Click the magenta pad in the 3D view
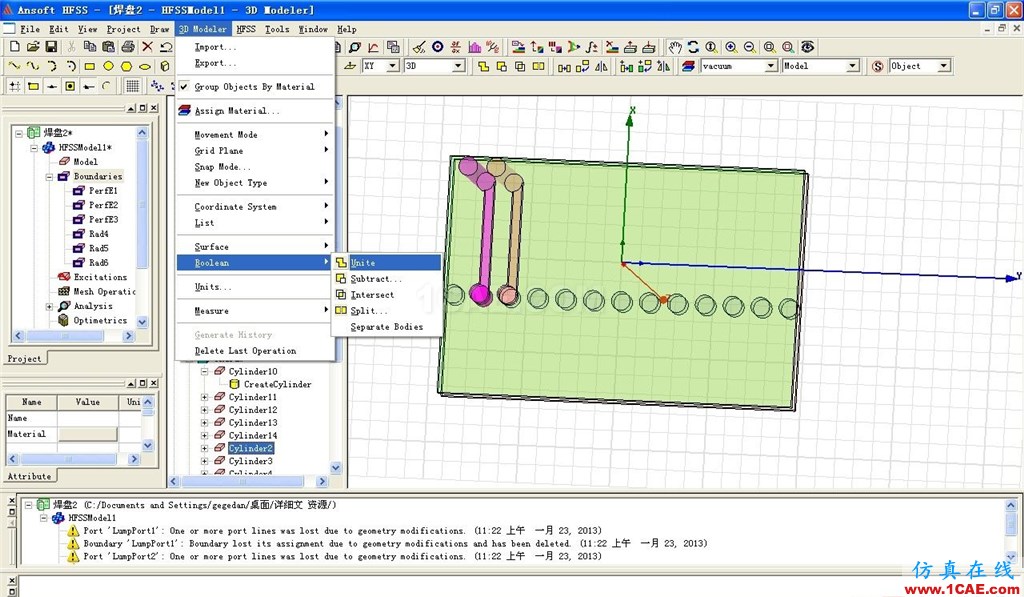This screenshot has height=597, width=1024. pyautogui.click(x=480, y=294)
